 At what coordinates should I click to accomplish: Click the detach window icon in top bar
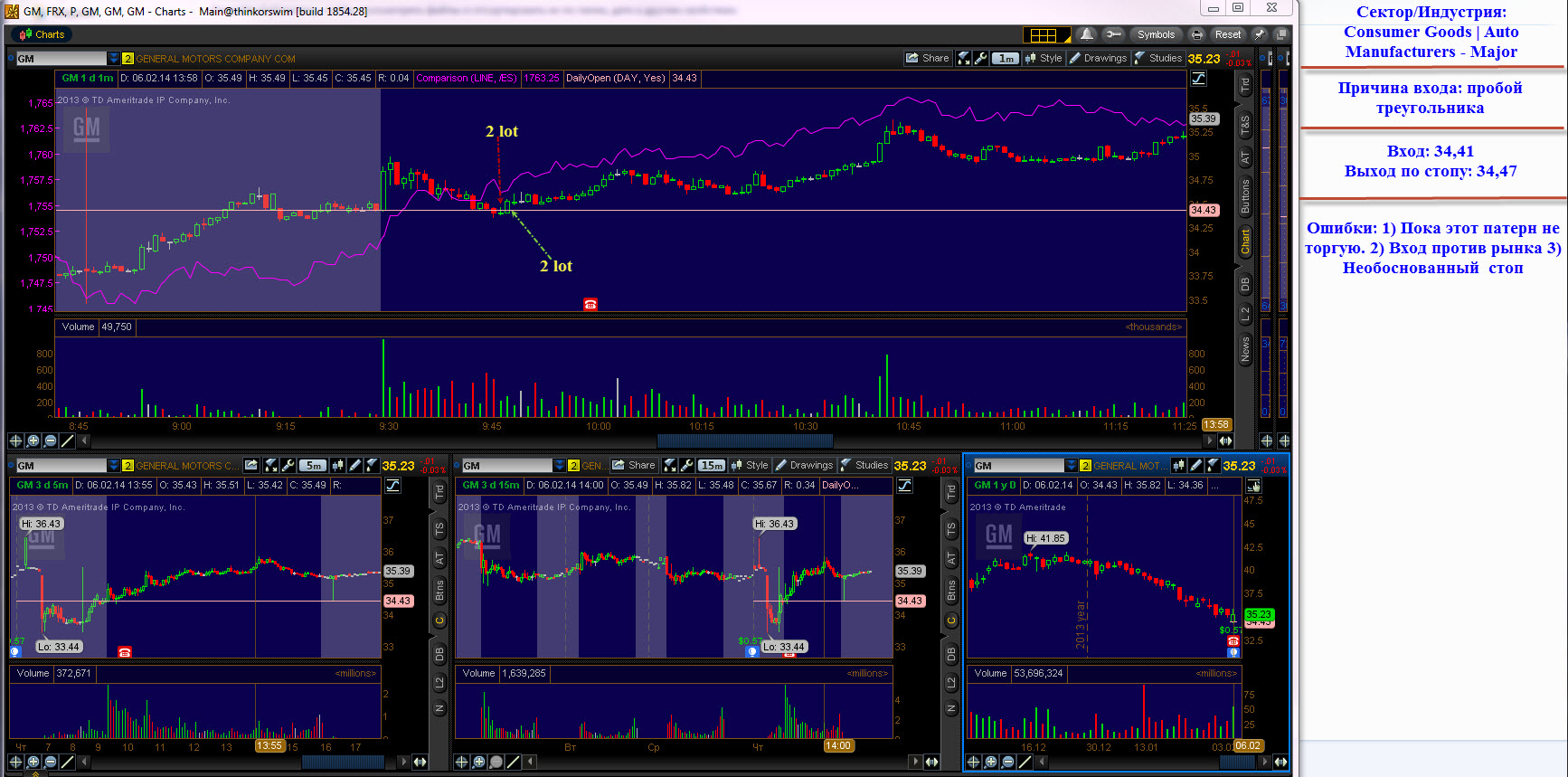pyautogui.click(x=1280, y=34)
